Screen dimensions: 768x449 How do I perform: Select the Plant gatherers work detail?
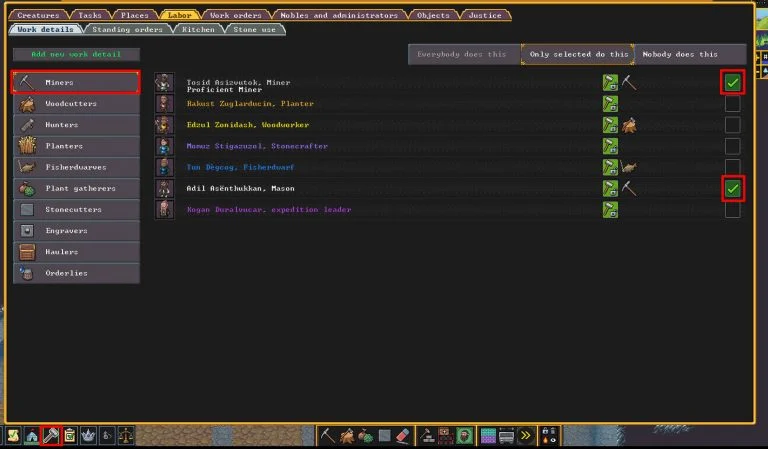point(76,189)
